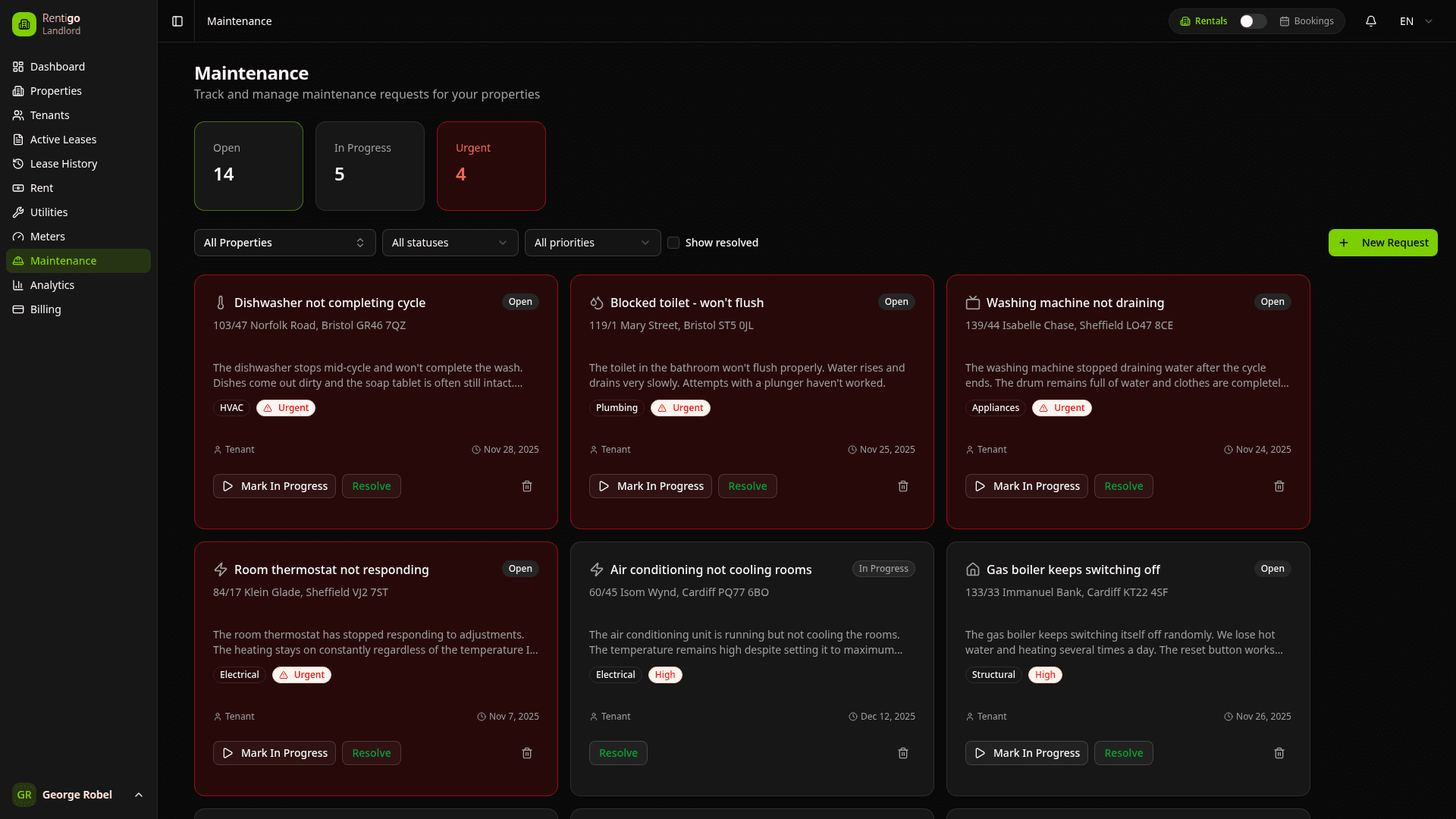Expand the All priorities filter
Image resolution: width=1456 pixels, height=819 pixels.
pos(592,243)
